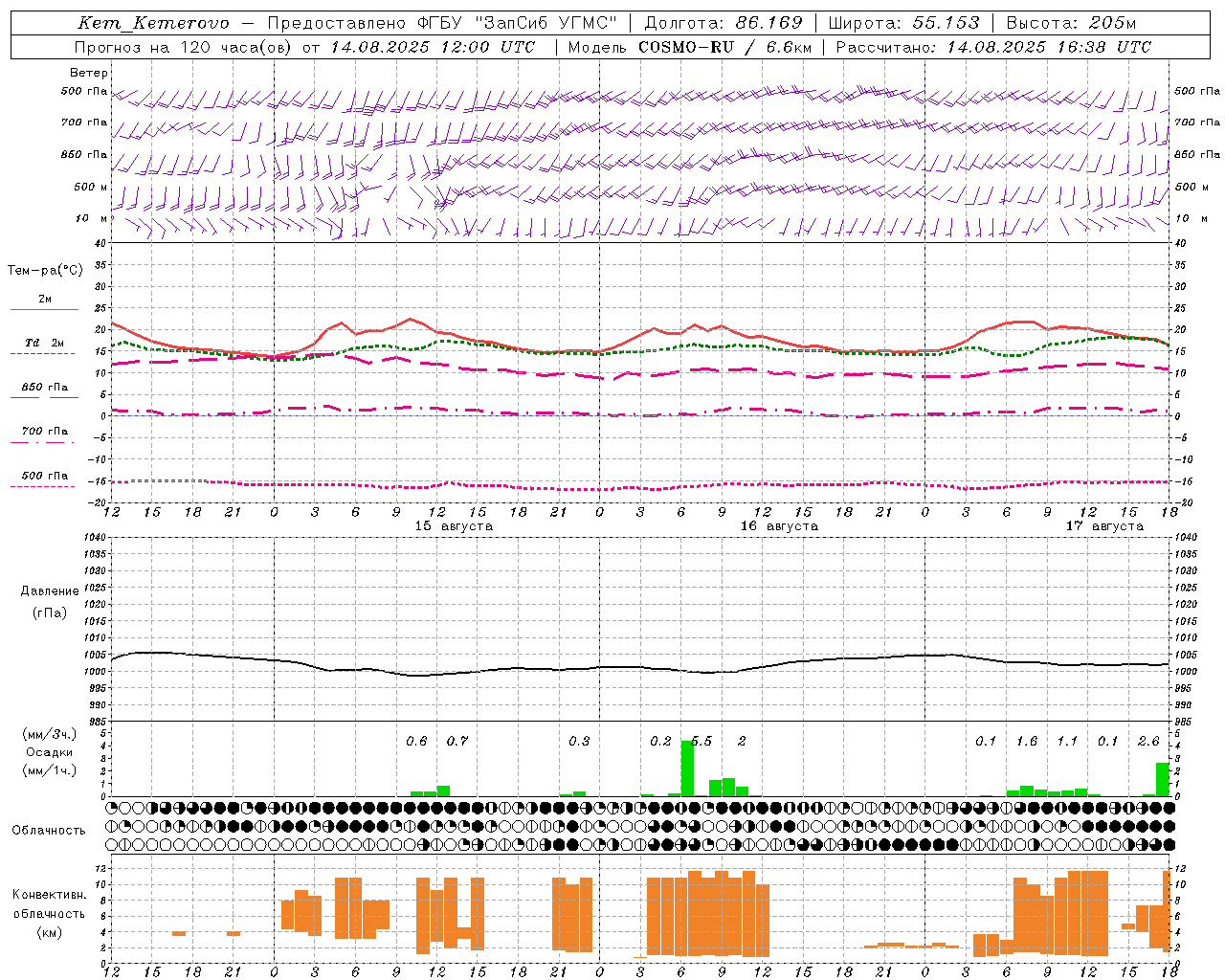Viewport: 1225px width, 980px height.
Task: Click the 'Td 2м' dew point legend label
Action: click(45, 343)
